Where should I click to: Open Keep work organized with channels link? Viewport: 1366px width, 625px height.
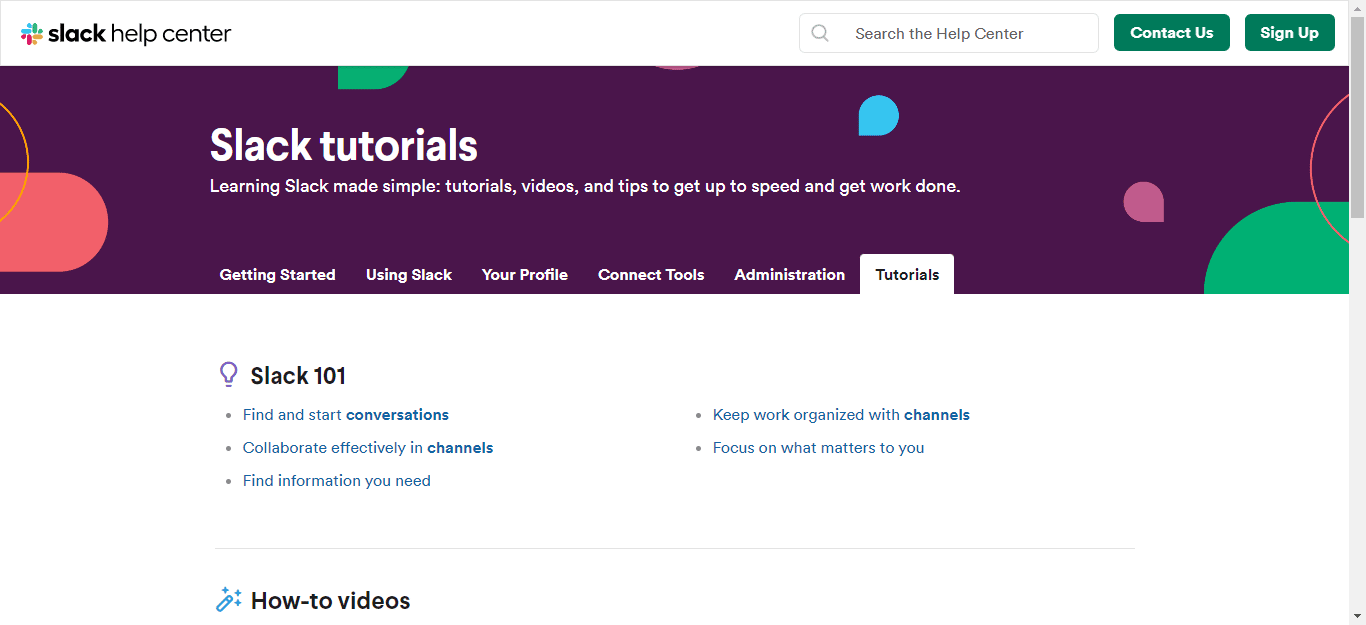(x=841, y=414)
